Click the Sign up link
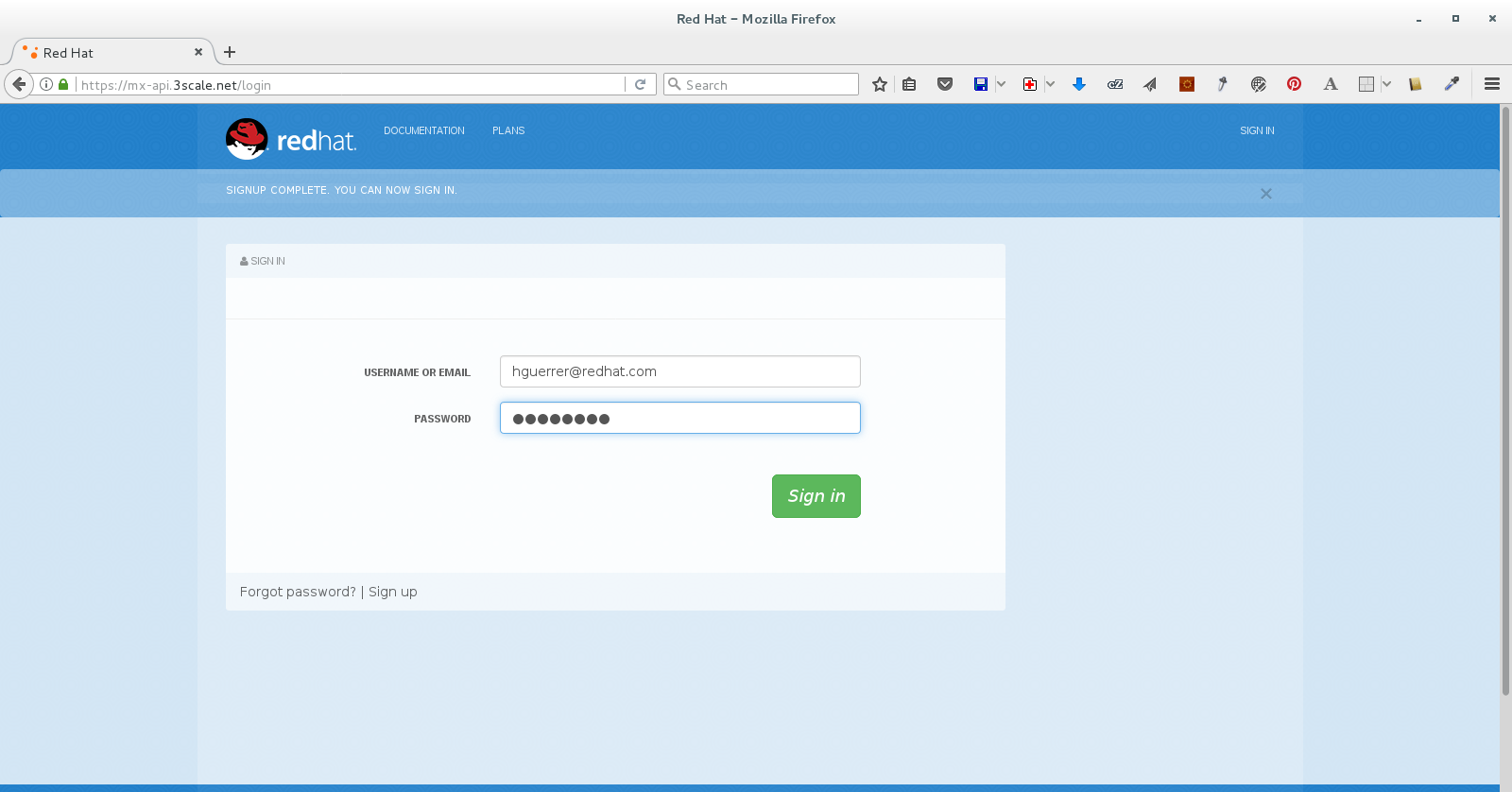Image resolution: width=1512 pixels, height=792 pixels. point(393,592)
